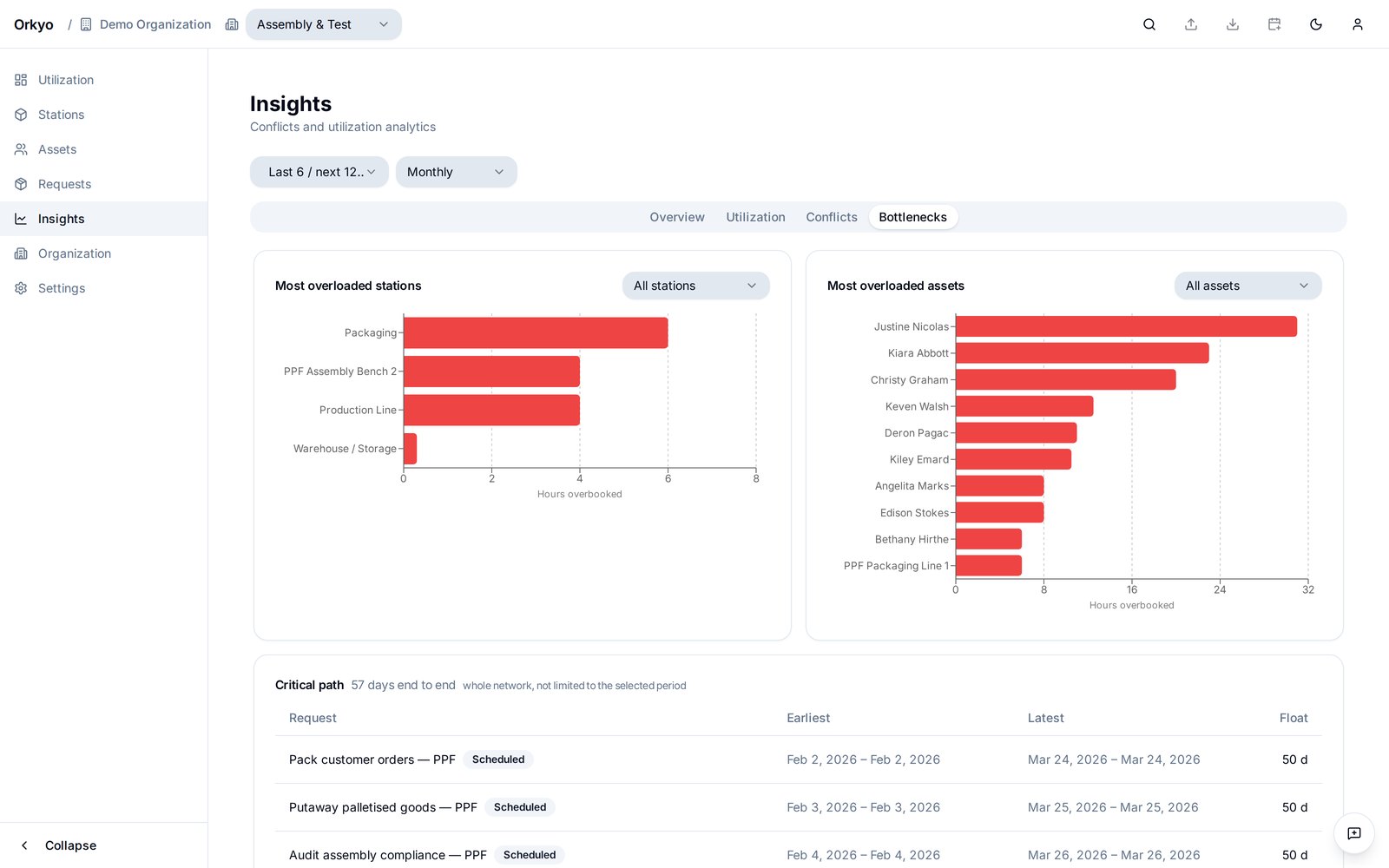Click the download icon in the top bar
This screenshot has width=1389, height=868.
click(1233, 24)
